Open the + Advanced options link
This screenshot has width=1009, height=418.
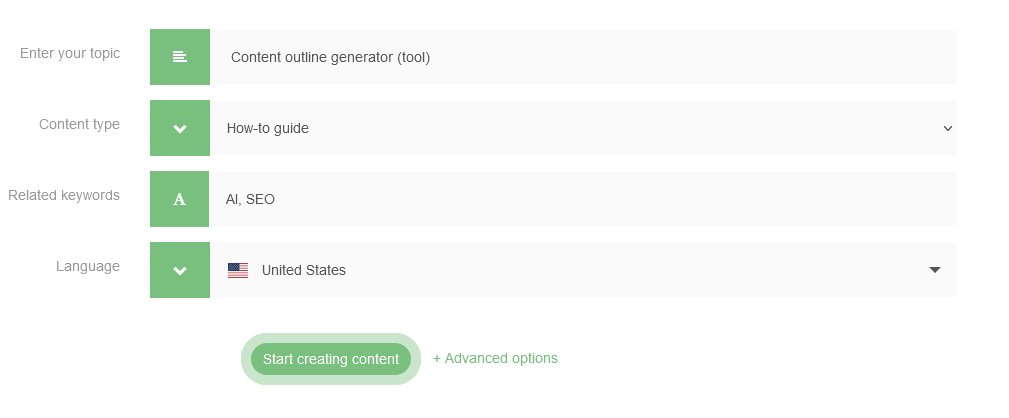(495, 358)
